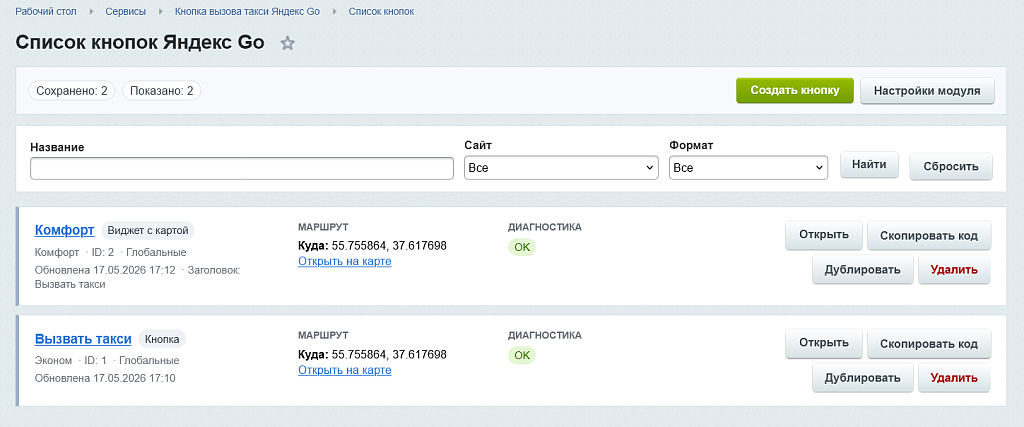Open Вызвать такси route on the map
The height and width of the screenshot is (427, 1024).
click(x=345, y=370)
